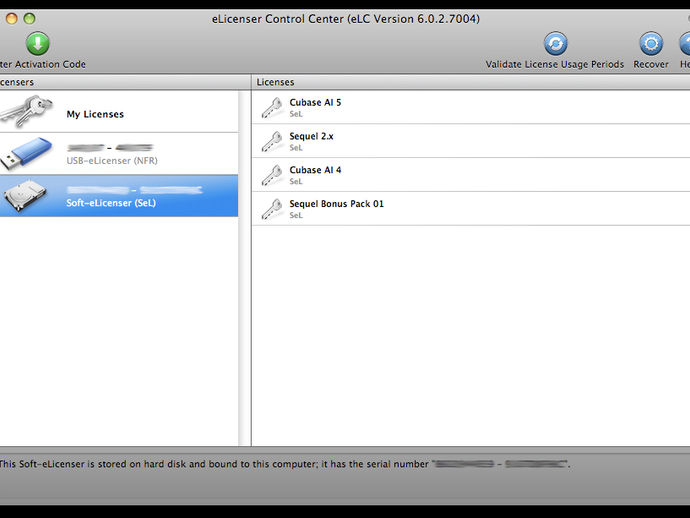Click the green Enter Activation Code icon

(37, 43)
